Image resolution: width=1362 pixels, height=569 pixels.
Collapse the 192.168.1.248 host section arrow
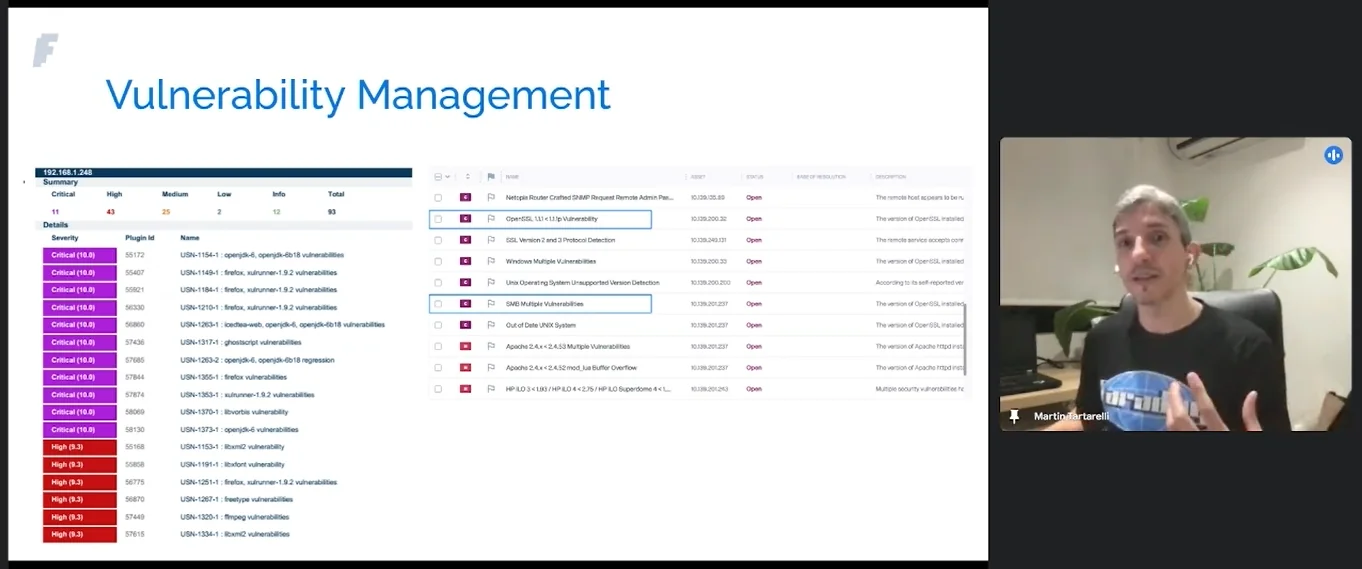tap(25, 182)
